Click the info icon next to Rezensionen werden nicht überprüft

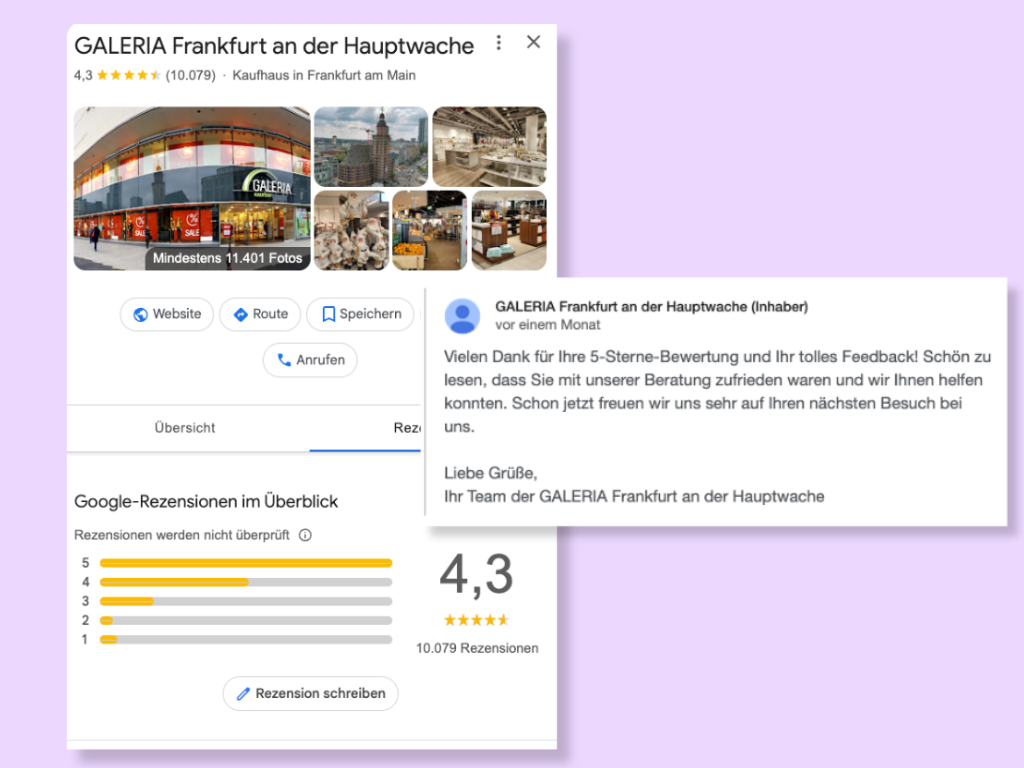pyautogui.click(x=305, y=536)
